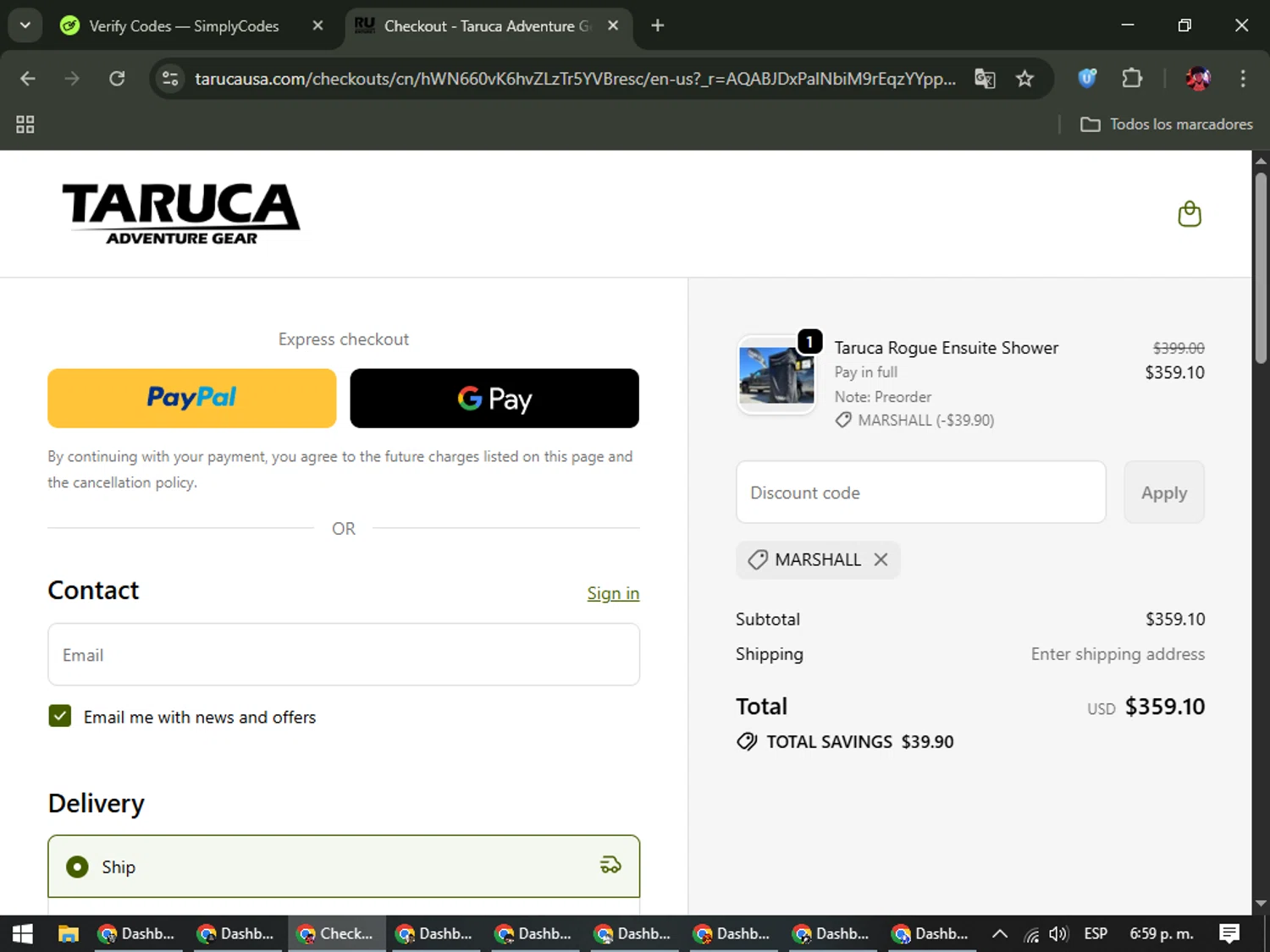Open the translate page icon

pyautogui.click(x=985, y=79)
